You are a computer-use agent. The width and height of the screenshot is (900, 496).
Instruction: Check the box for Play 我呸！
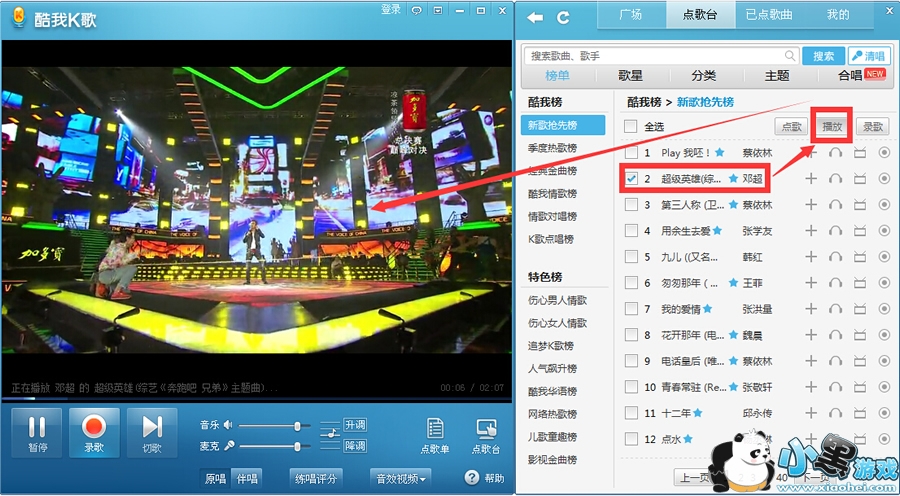click(631, 153)
